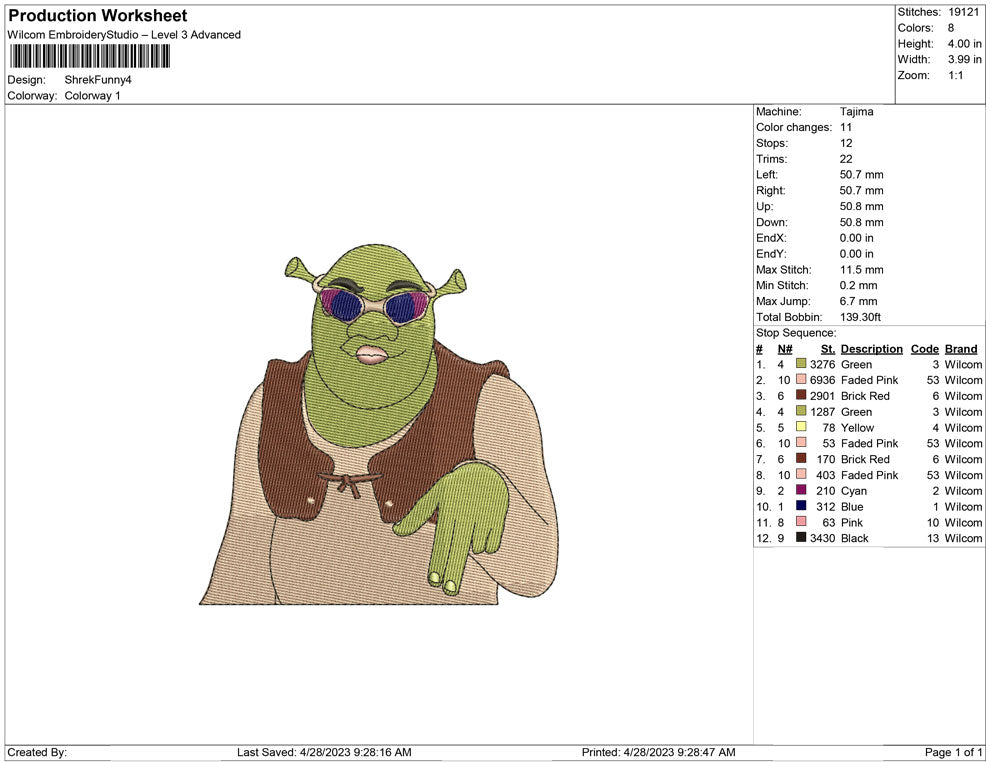The image size is (990, 762).
Task: Click the 'St.' column header
Action: pos(828,349)
